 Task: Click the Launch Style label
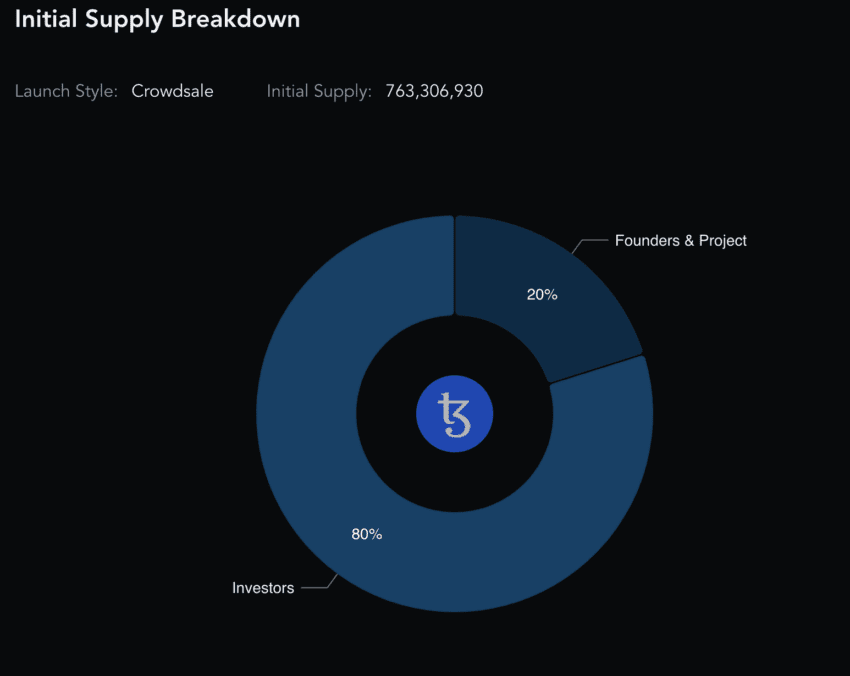click(66, 91)
